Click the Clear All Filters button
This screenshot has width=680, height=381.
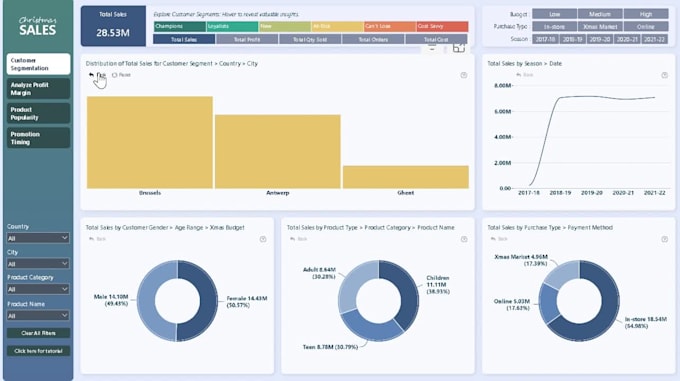coord(38,333)
